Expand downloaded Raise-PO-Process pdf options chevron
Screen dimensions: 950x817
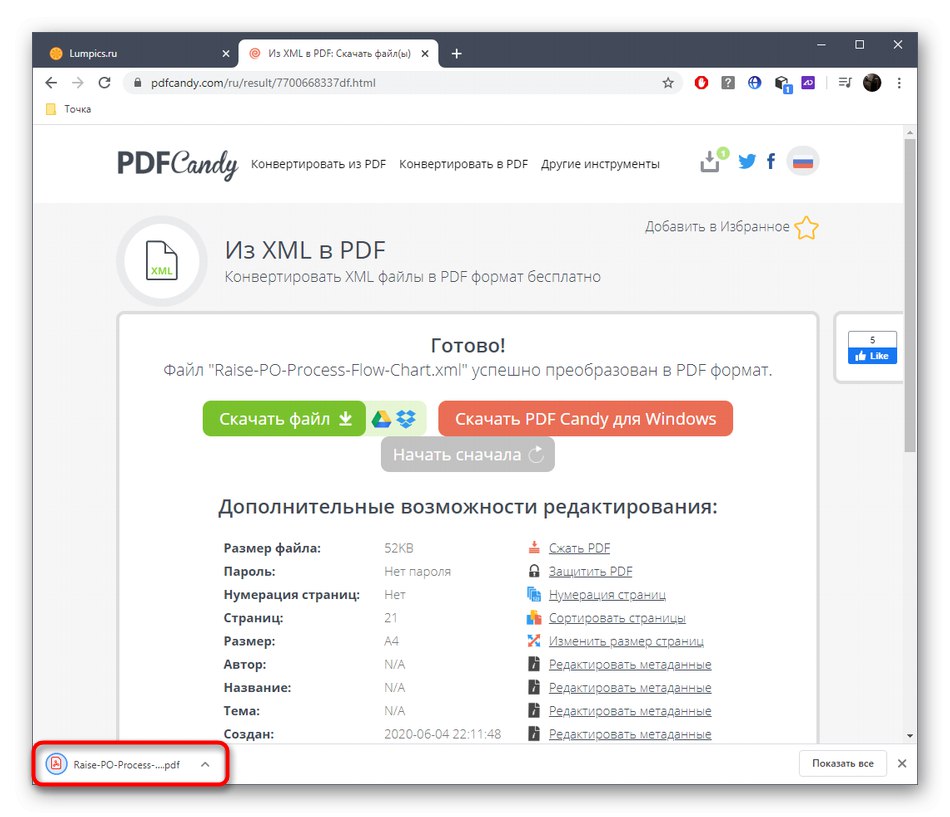point(205,764)
